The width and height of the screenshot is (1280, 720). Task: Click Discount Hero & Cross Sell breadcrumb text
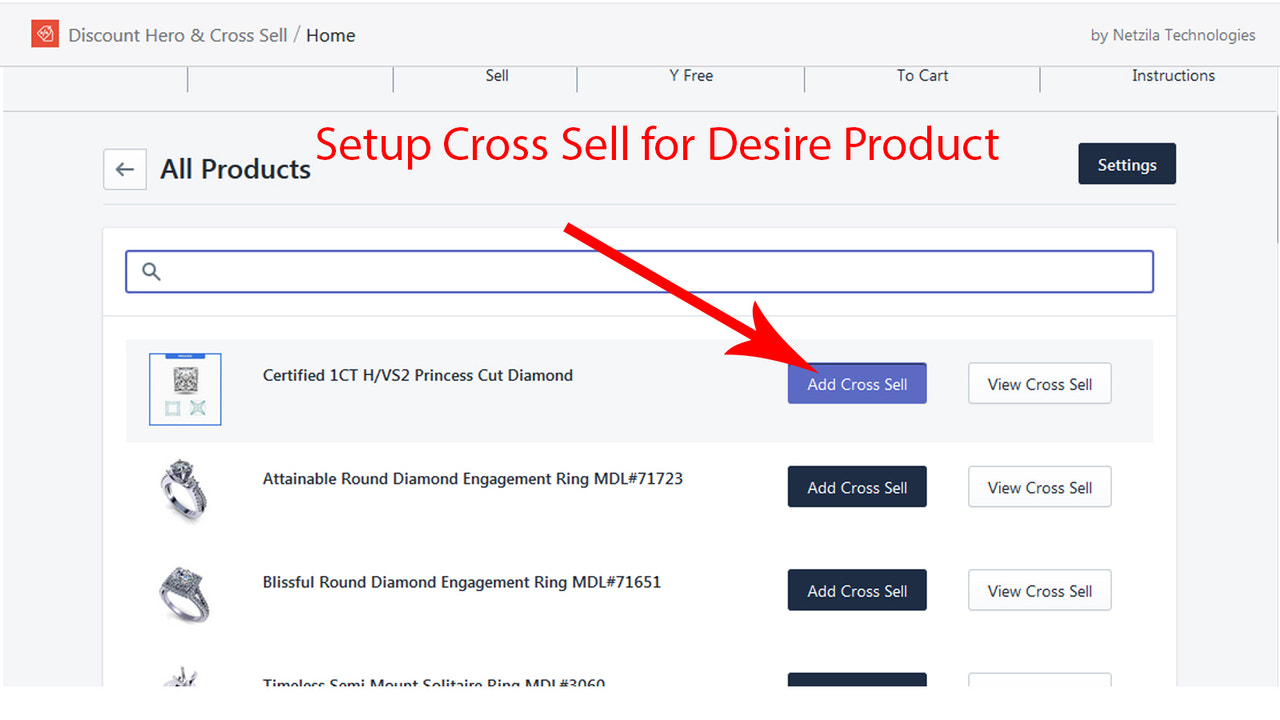click(x=180, y=34)
